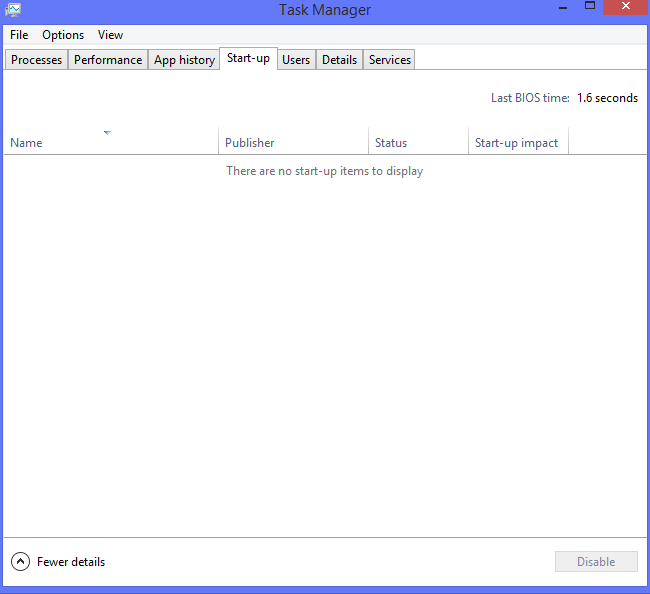Collapse view with Fewer details chevron
650x594 pixels.
coord(20,562)
